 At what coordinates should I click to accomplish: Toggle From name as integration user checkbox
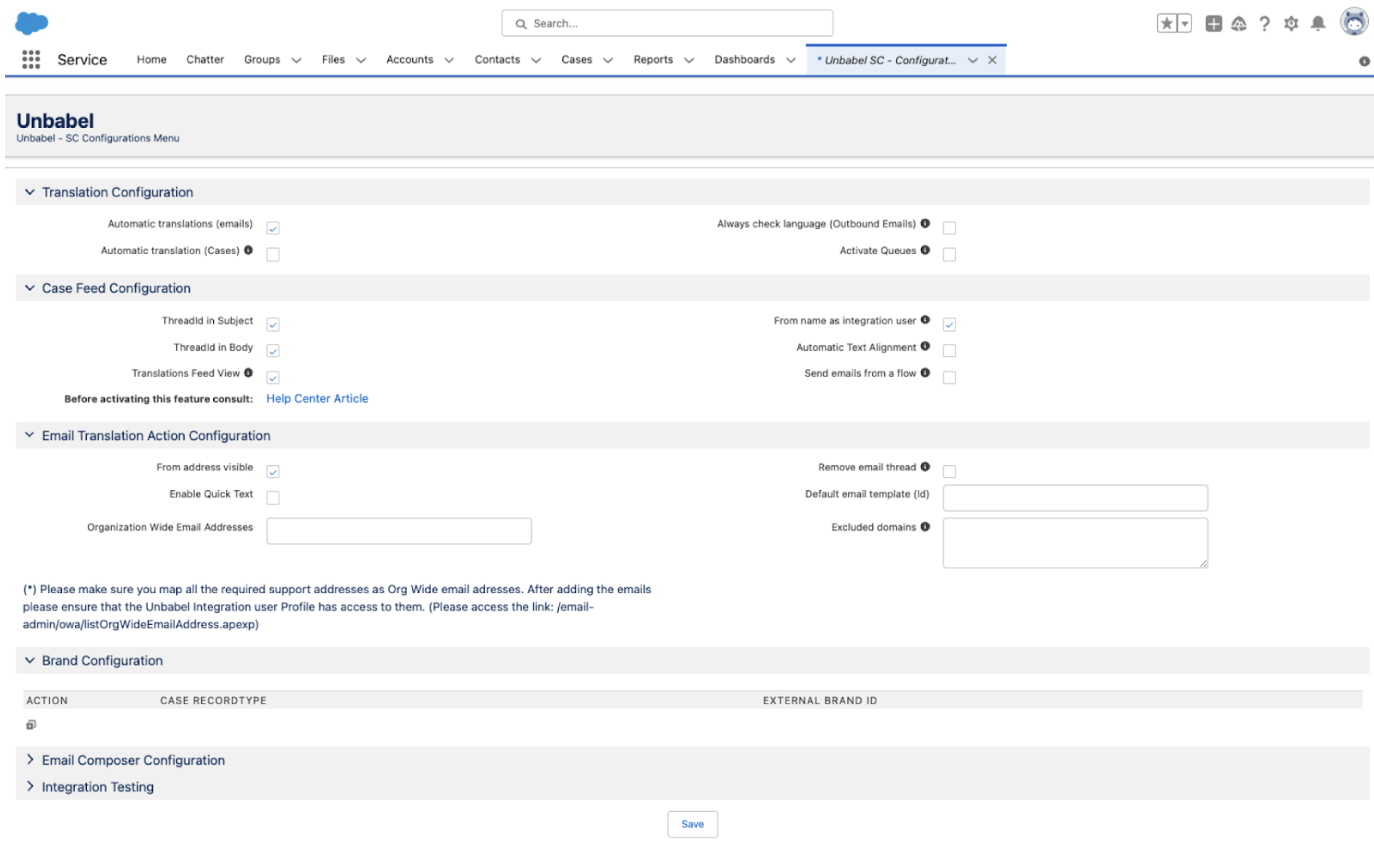(x=949, y=324)
